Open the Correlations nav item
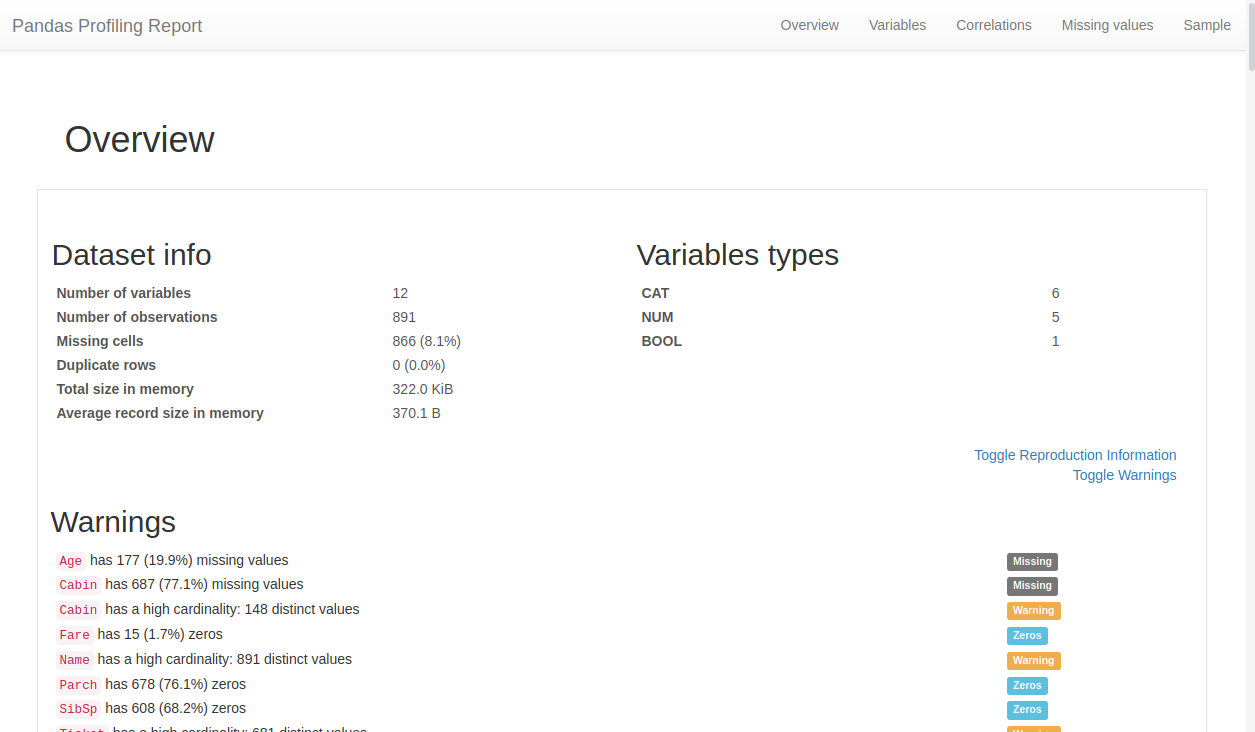1255x732 pixels. click(993, 25)
